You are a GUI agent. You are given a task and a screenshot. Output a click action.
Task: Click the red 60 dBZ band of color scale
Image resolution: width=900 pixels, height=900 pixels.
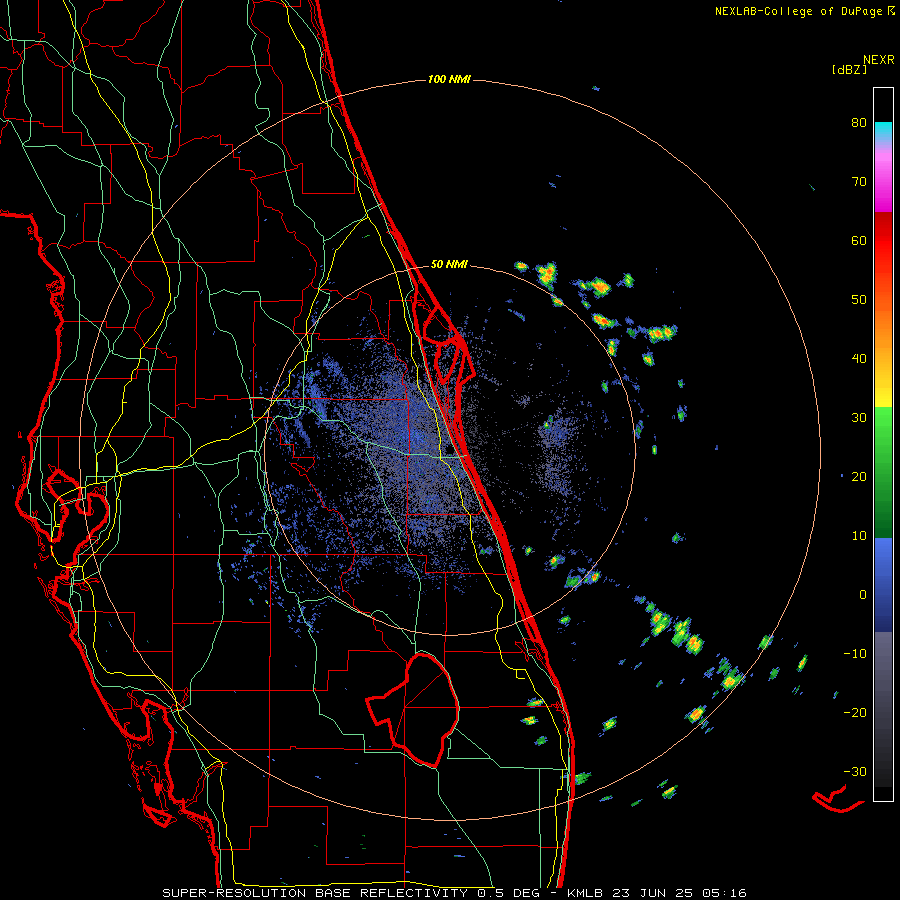(883, 240)
